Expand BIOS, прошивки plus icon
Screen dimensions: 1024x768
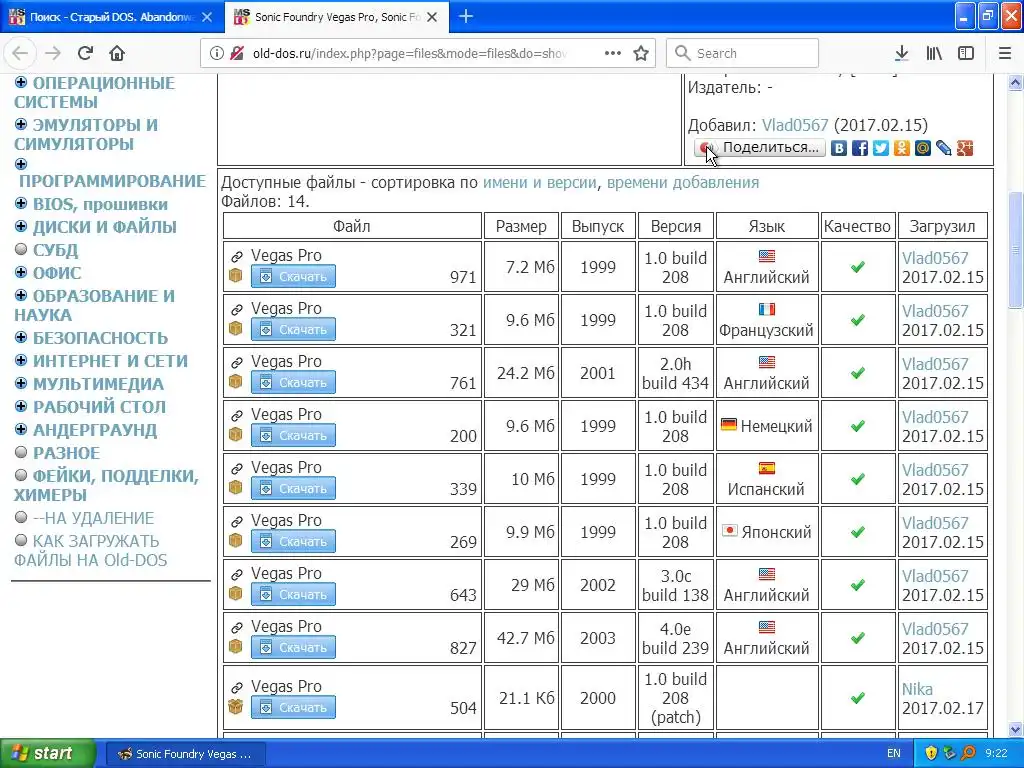[x=21, y=204]
